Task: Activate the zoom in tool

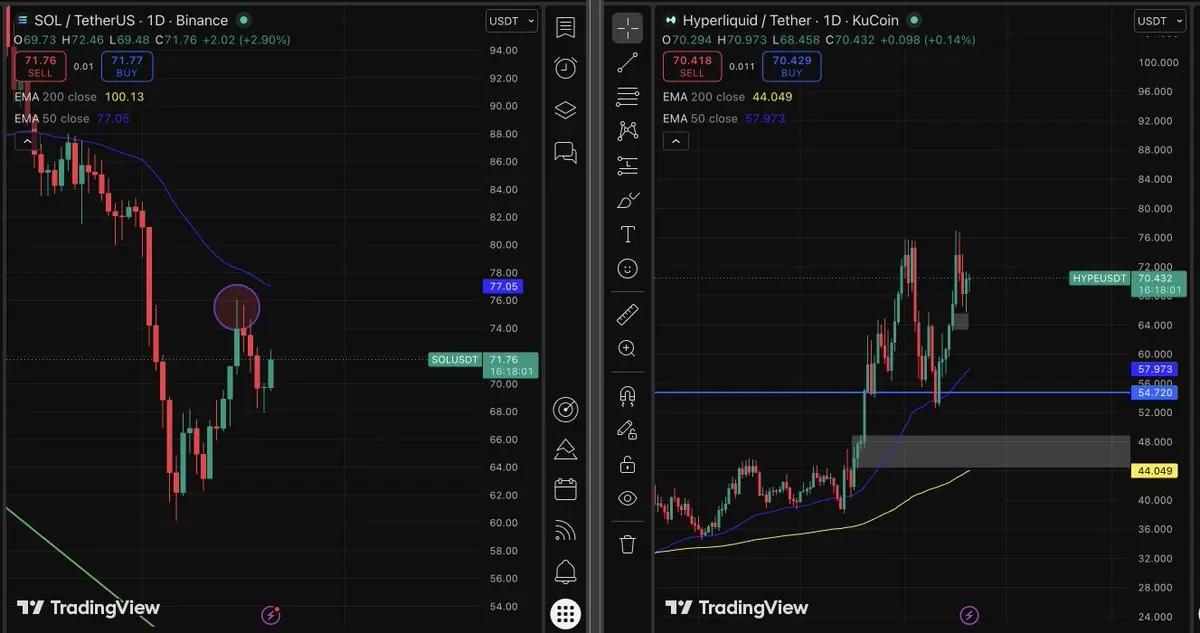Action: click(627, 349)
